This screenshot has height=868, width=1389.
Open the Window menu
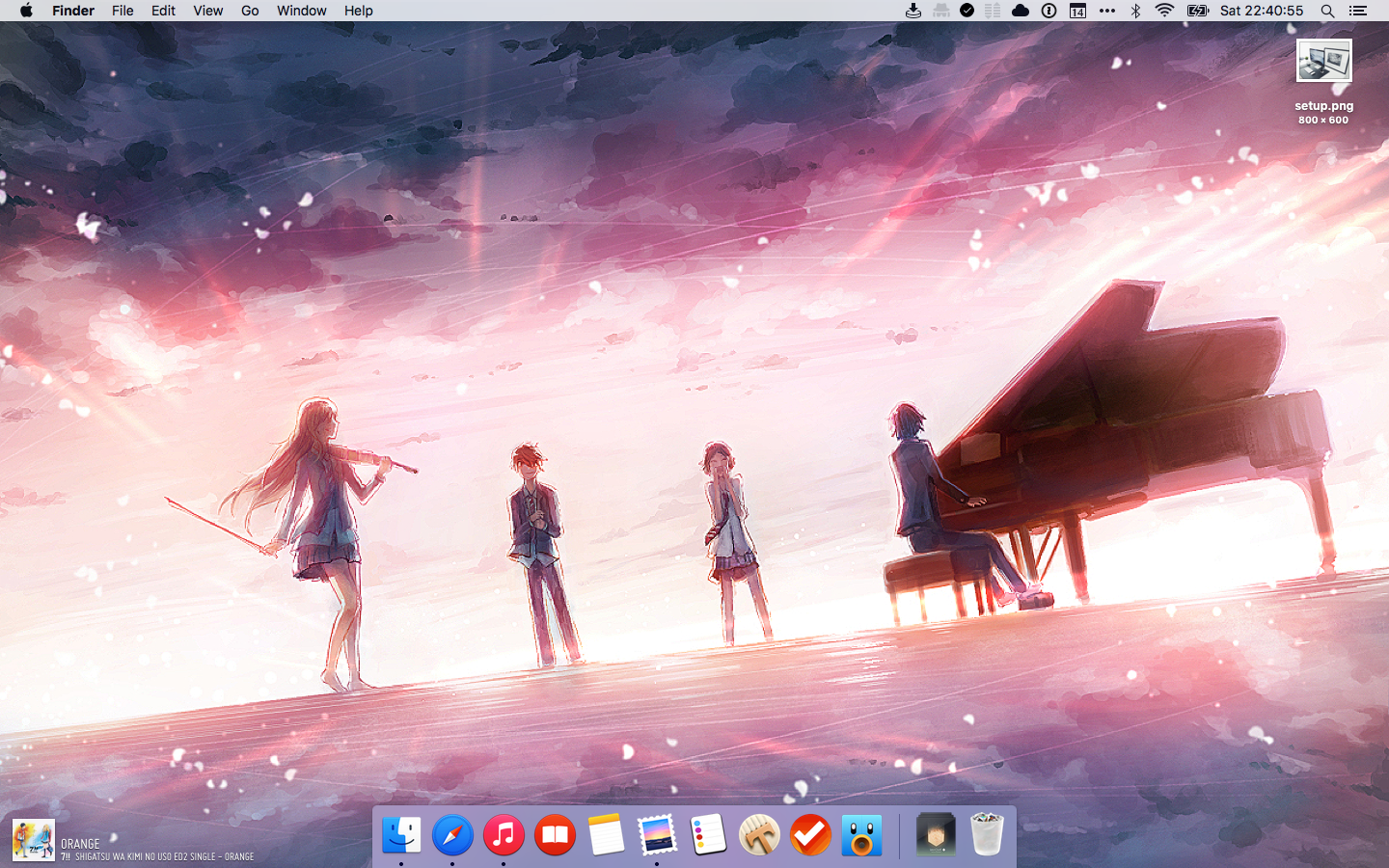tap(302, 11)
